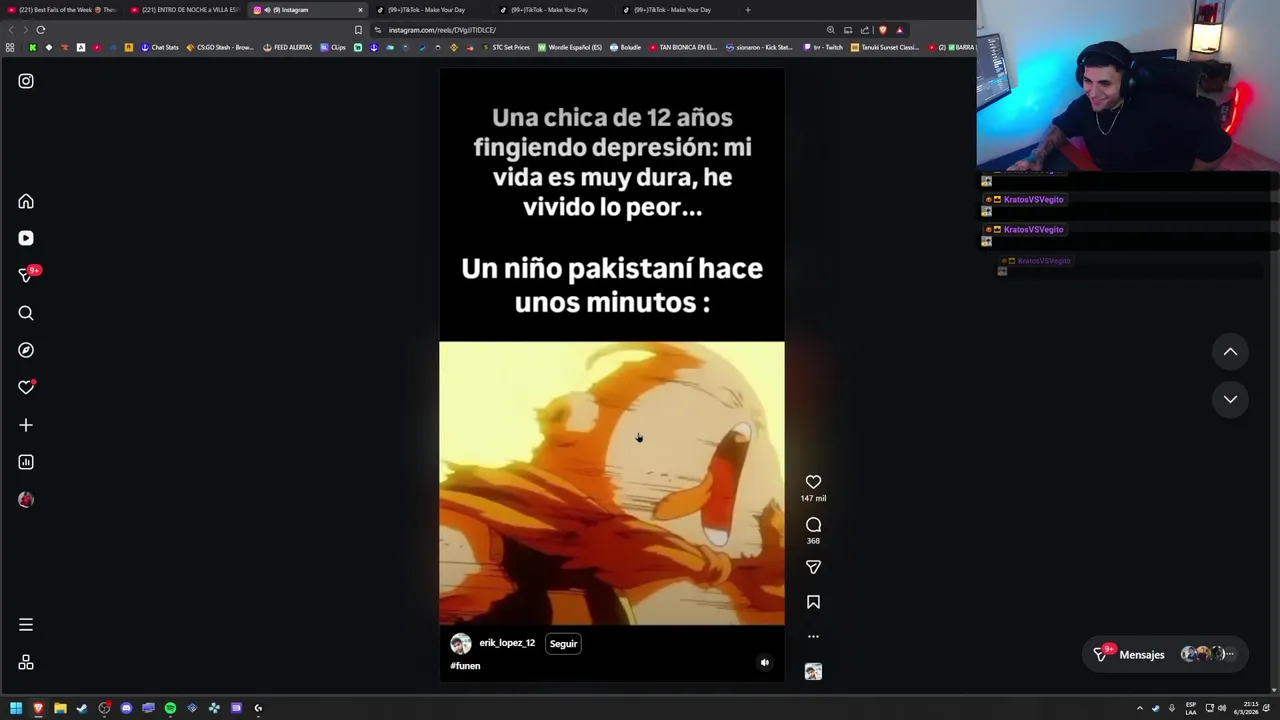Open the TAN BIONICA EN EL... bookmark
The width and height of the screenshot is (1280, 720).
(684, 47)
